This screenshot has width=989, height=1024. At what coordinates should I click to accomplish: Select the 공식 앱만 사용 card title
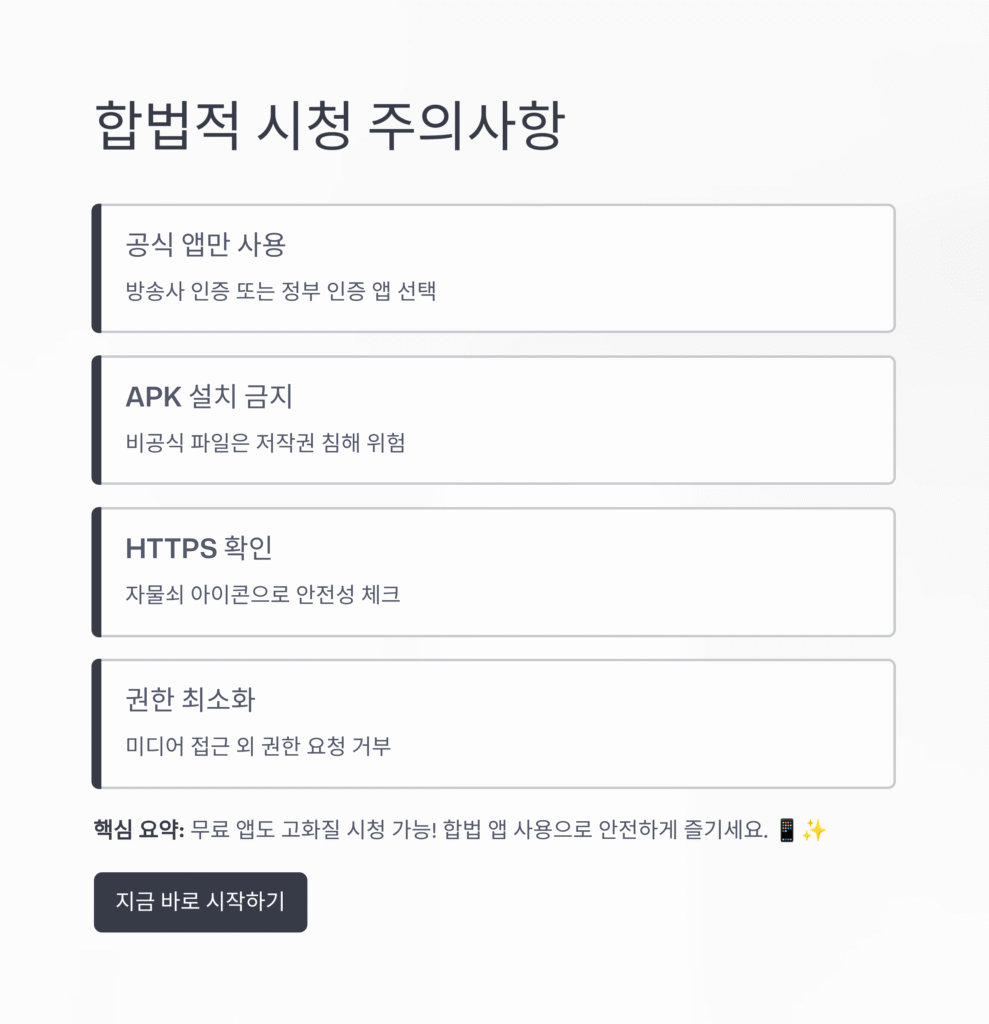pos(206,244)
